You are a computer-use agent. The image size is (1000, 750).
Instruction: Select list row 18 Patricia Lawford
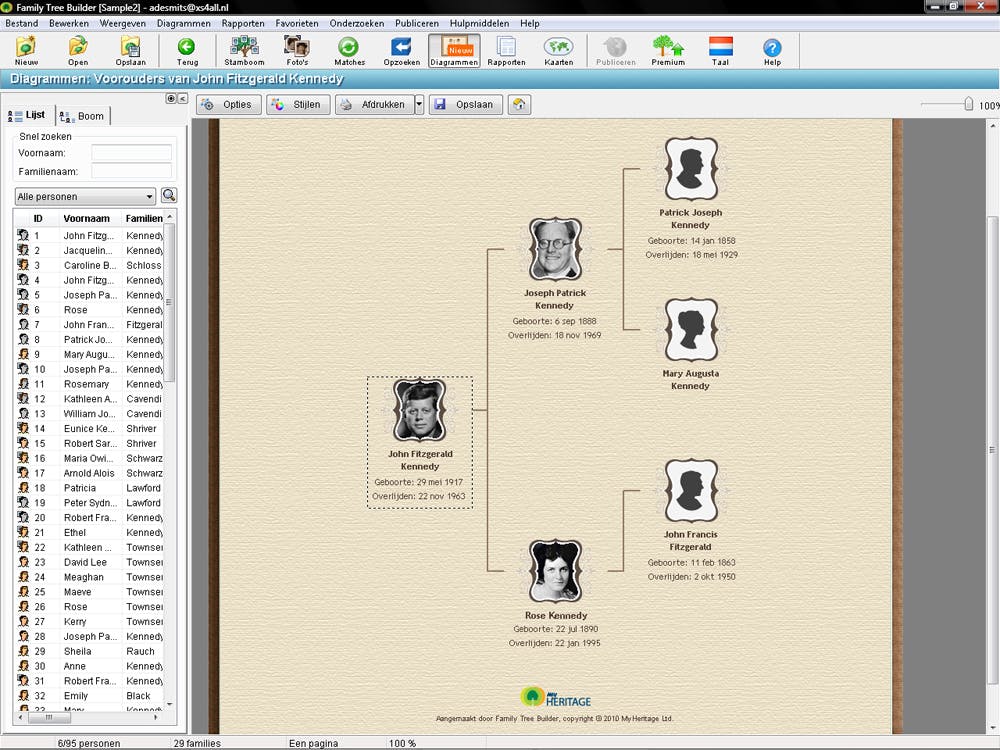click(89, 488)
